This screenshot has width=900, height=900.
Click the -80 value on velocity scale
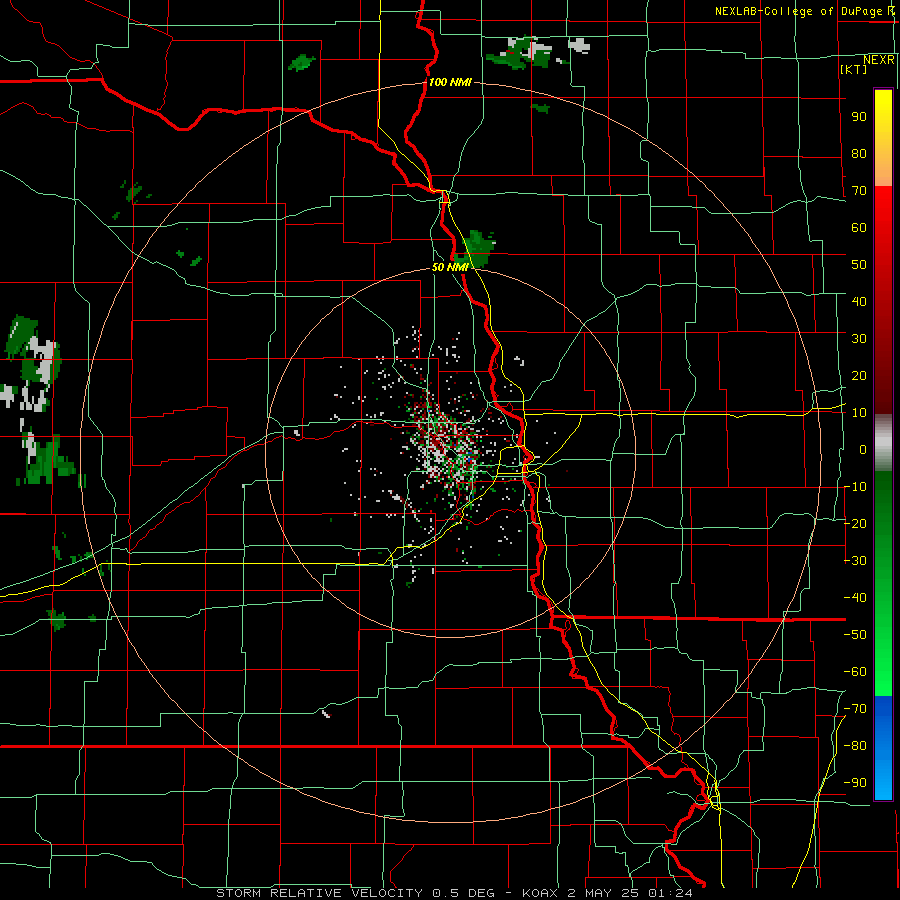[x=855, y=746]
